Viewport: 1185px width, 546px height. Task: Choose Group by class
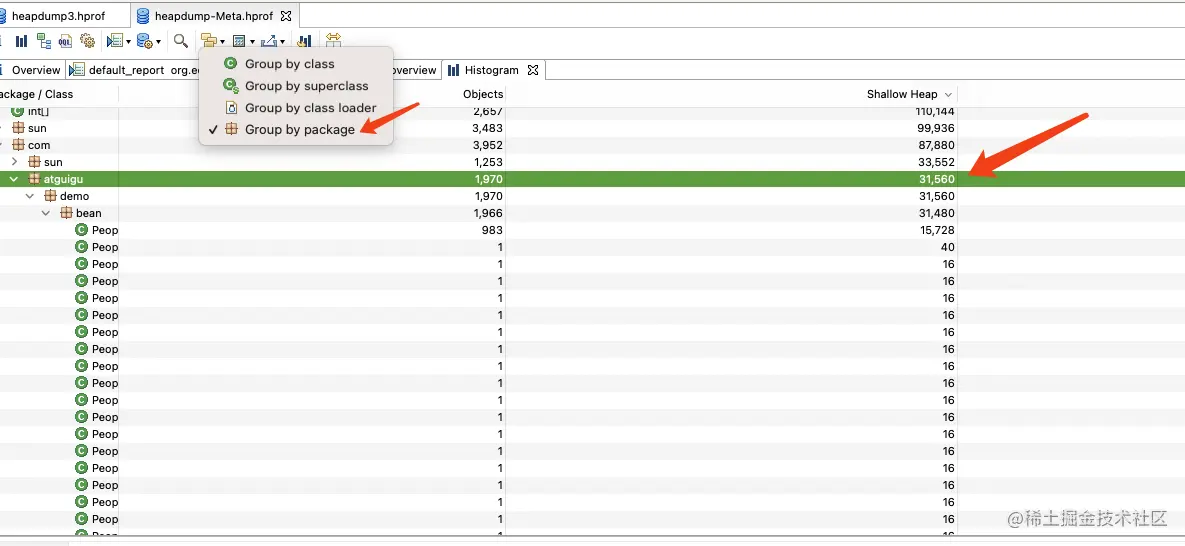coord(289,64)
